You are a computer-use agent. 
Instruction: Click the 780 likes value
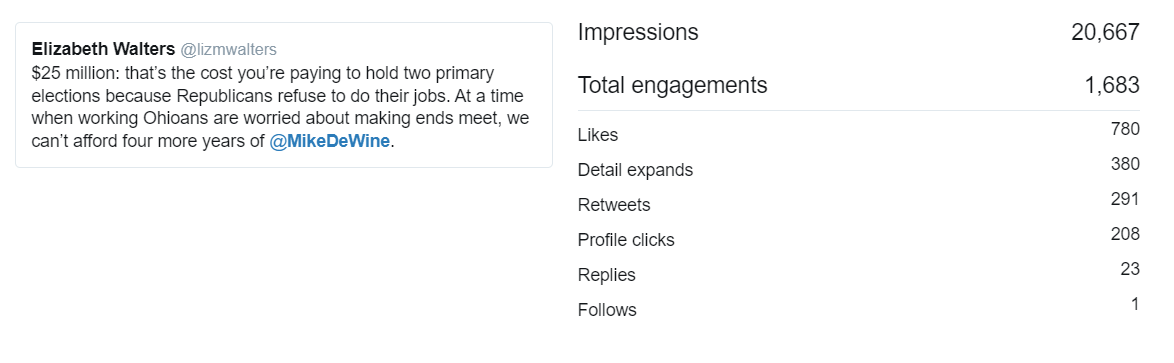tap(1125, 129)
